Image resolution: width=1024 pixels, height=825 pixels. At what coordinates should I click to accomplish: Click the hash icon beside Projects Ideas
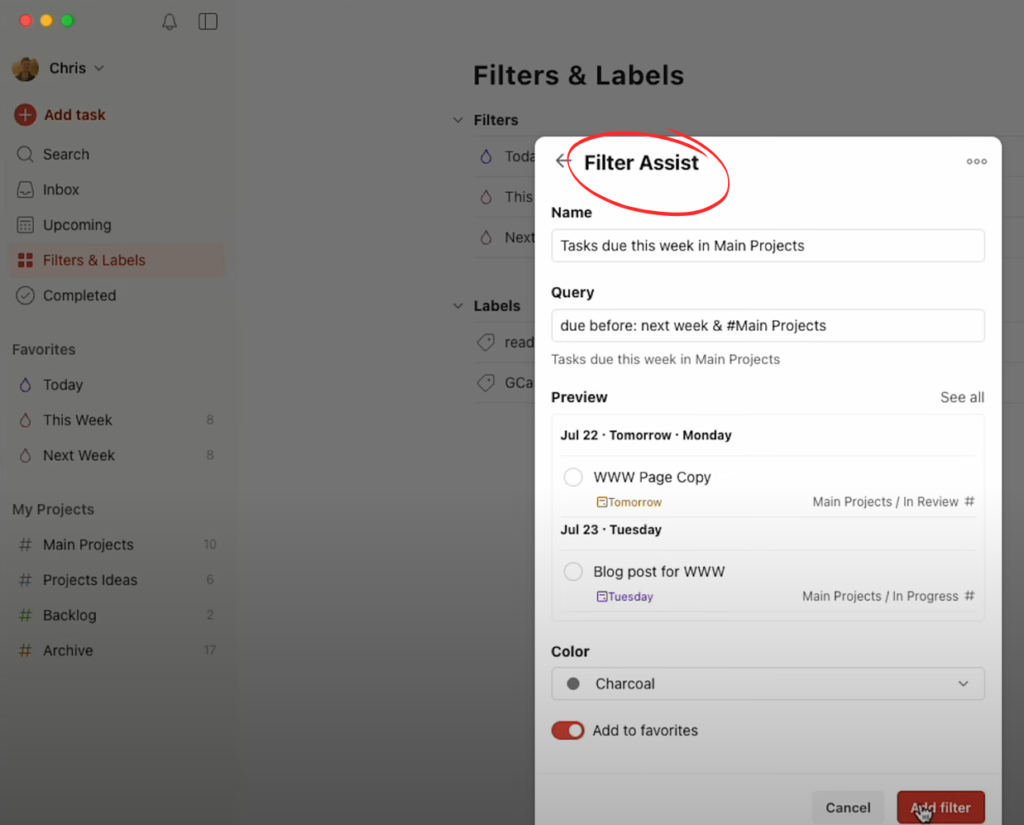pyautogui.click(x=25, y=579)
